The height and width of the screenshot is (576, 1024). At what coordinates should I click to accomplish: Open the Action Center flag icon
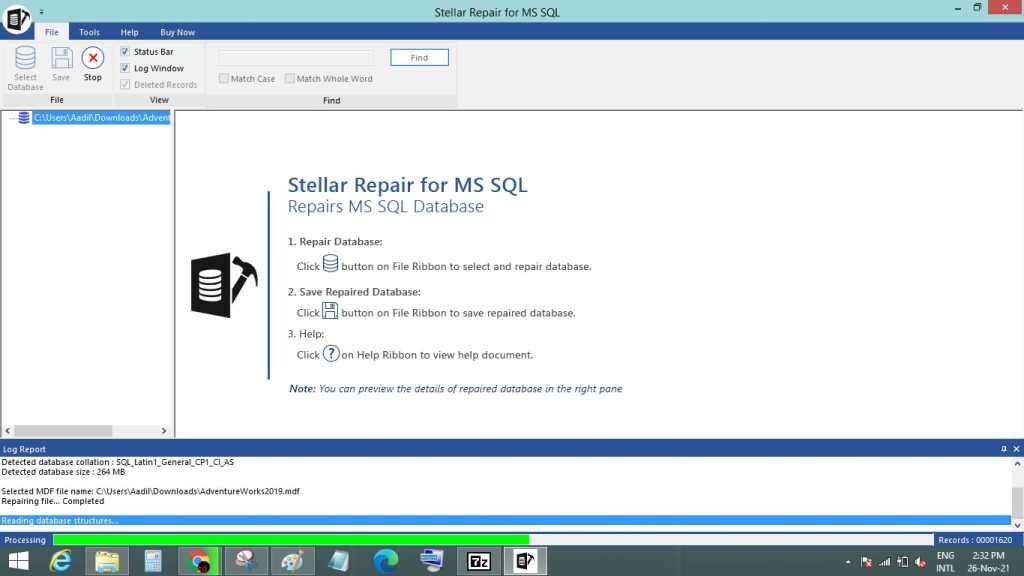866,562
